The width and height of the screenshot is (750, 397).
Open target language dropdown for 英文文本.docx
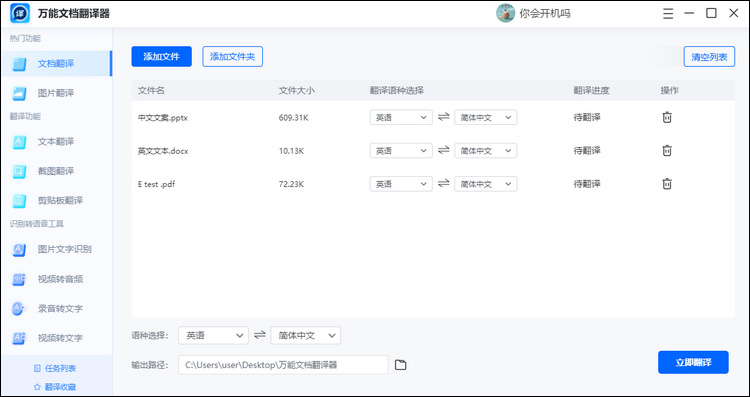[485, 151]
